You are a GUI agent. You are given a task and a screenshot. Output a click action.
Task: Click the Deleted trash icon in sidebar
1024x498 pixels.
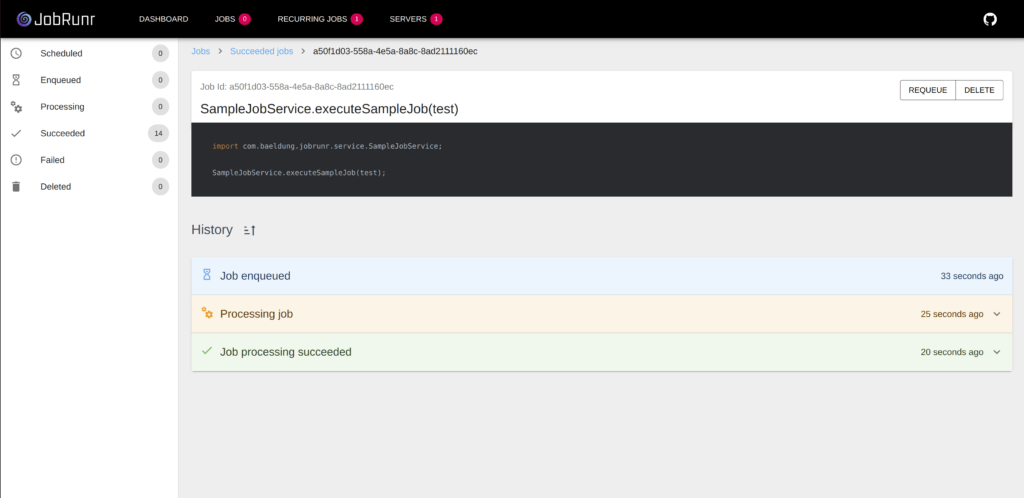pos(16,186)
